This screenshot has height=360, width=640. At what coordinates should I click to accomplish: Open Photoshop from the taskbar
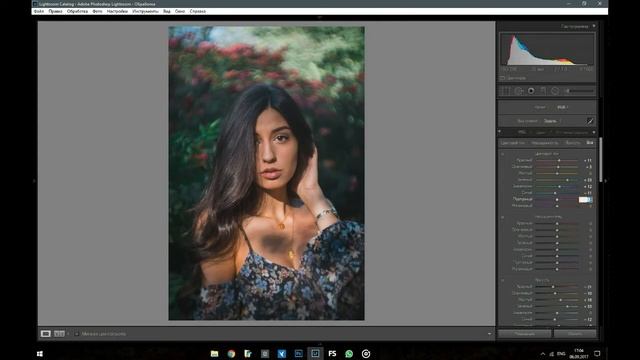click(299, 353)
